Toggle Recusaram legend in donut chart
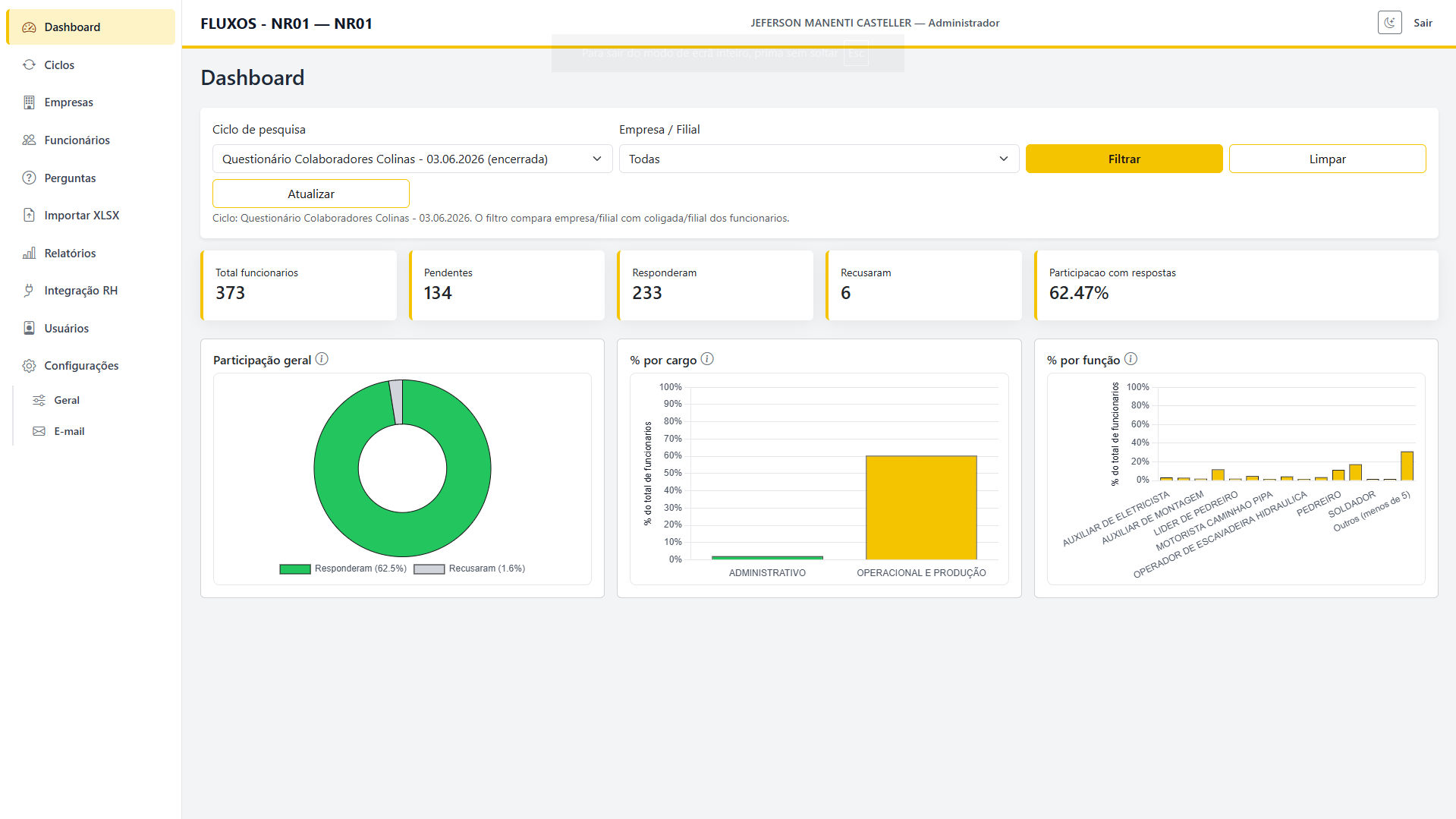The image size is (1456, 819). click(x=469, y=569)
